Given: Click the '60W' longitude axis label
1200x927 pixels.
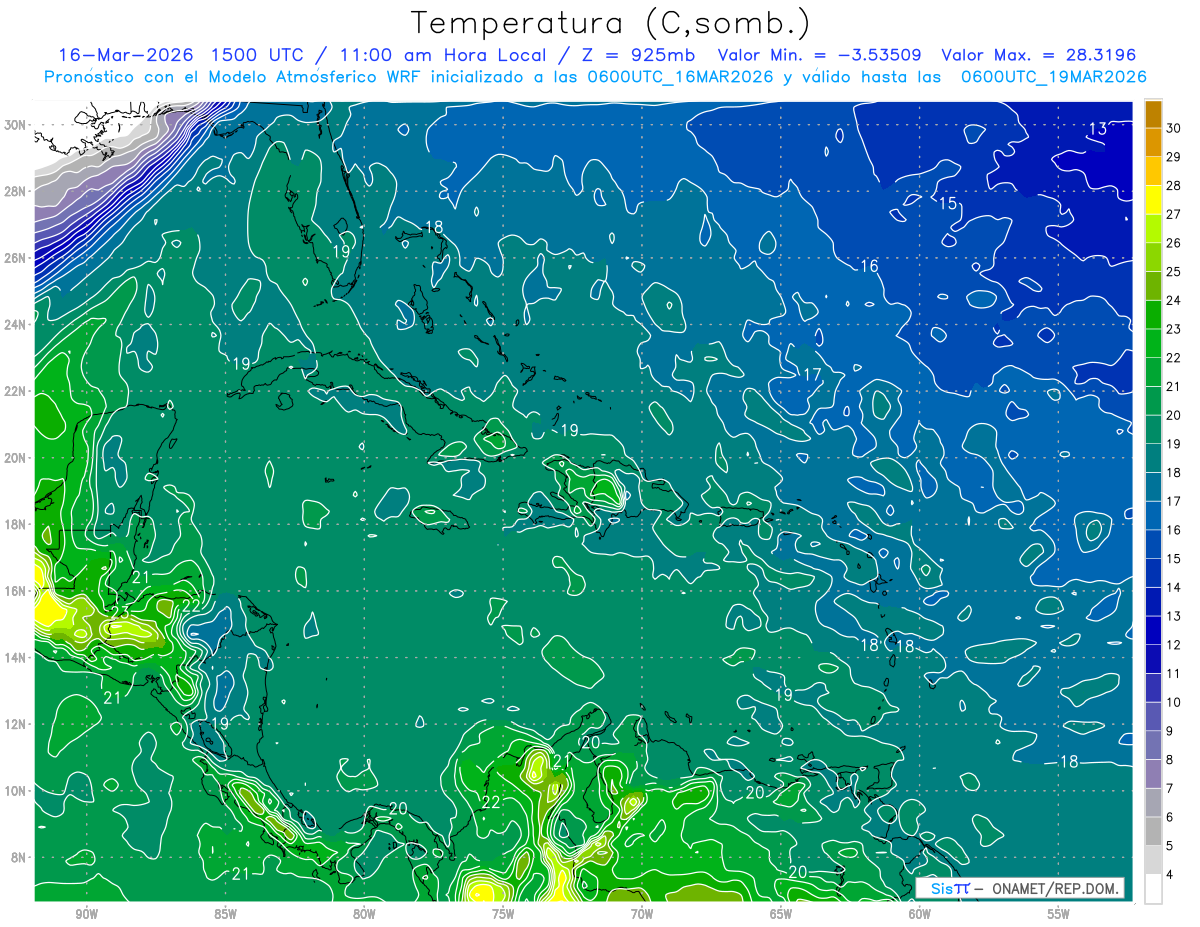Looking at the screenshot, I should 920,914.
